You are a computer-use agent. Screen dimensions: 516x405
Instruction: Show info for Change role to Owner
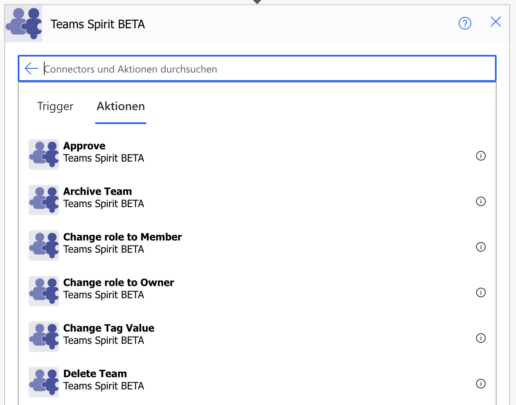[481, 293]
